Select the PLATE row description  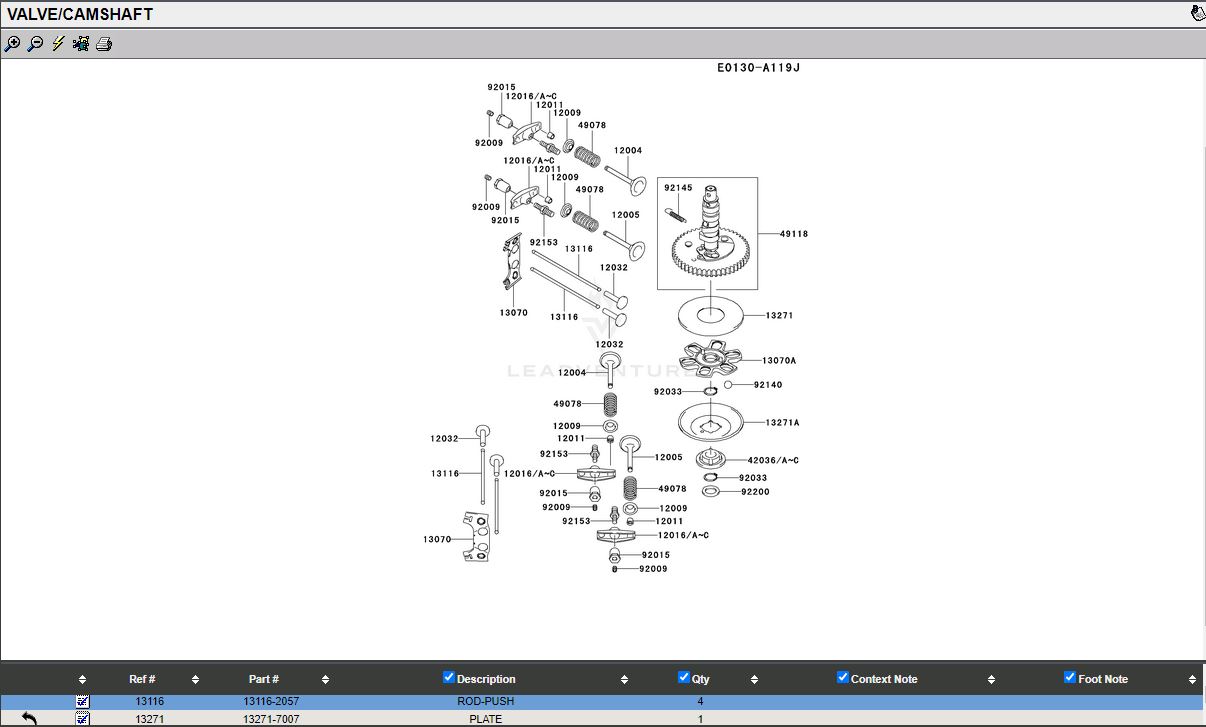[486, 719]
